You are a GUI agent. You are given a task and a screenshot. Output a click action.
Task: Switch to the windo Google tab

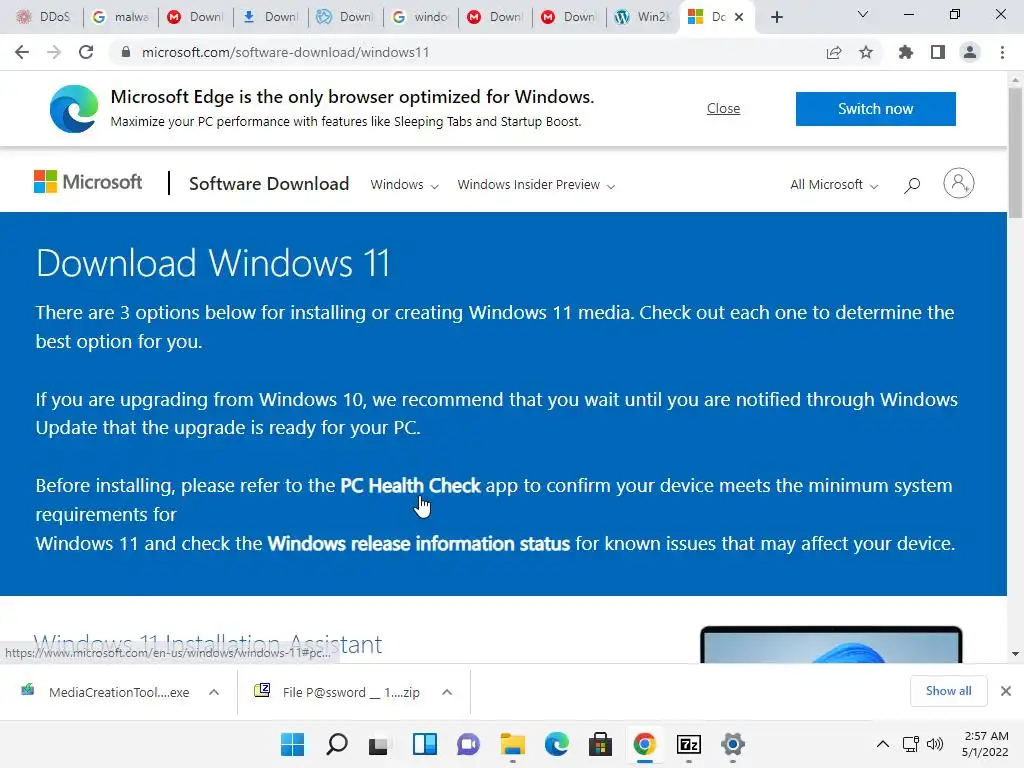(x=421, y=17)
